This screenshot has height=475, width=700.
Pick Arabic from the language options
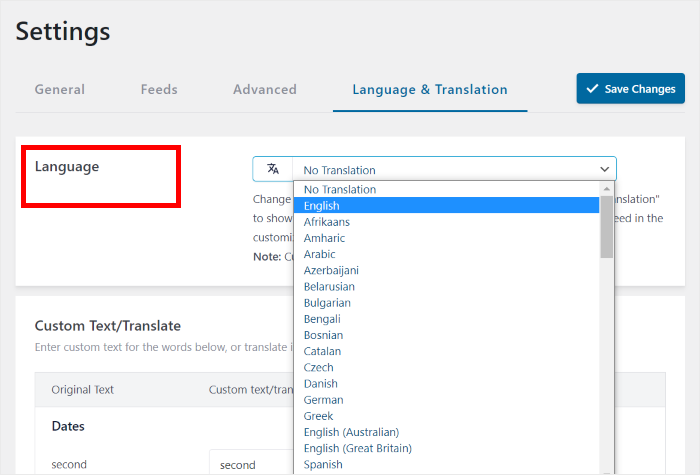(320, 254)
